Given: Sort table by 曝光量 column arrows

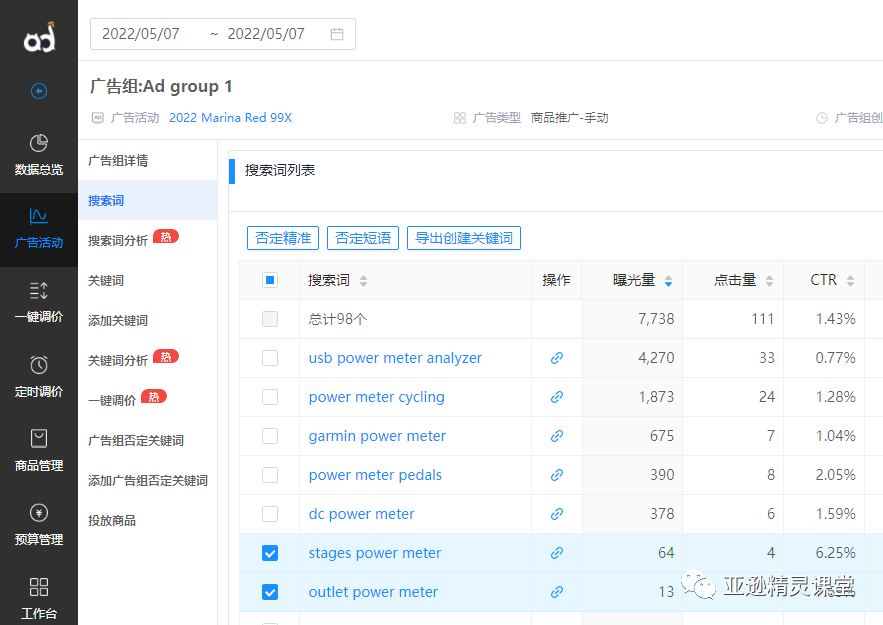Looking at the screenshot, I should click(668, 281).
